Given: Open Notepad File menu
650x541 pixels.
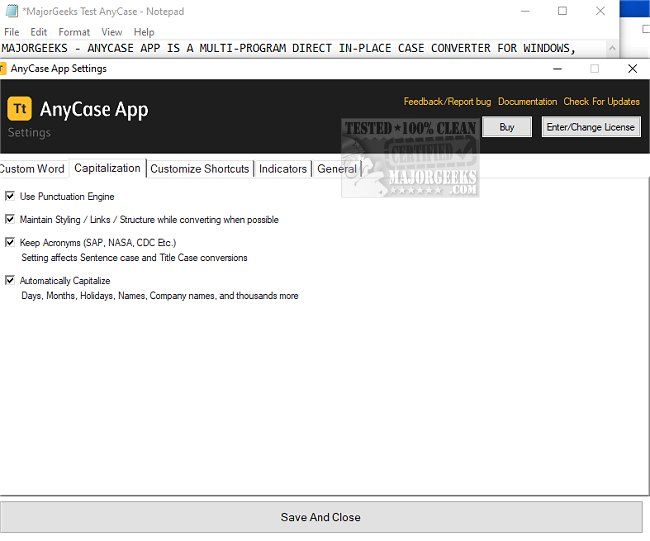Looking at the screenshot, I should pyautogui.click(x=12, y=32).
